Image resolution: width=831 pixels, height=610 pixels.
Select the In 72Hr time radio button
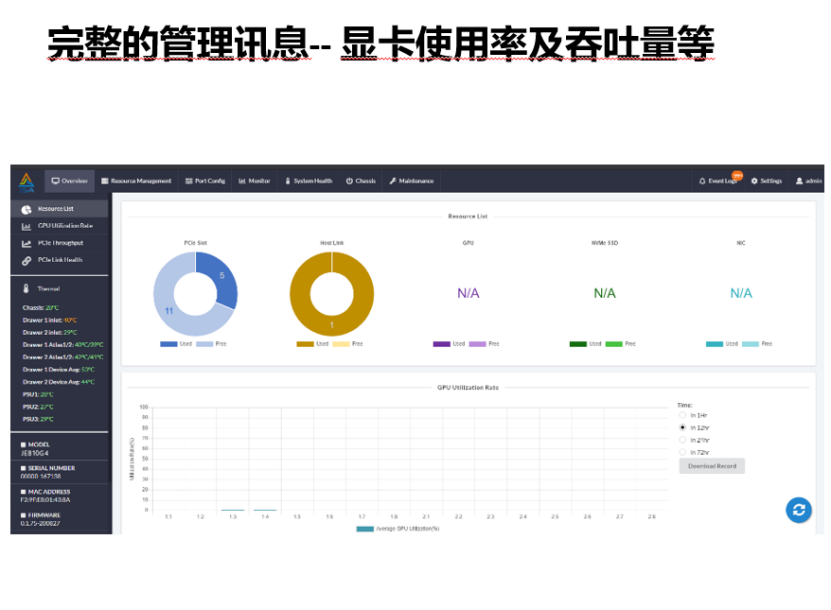pos(683,452)
